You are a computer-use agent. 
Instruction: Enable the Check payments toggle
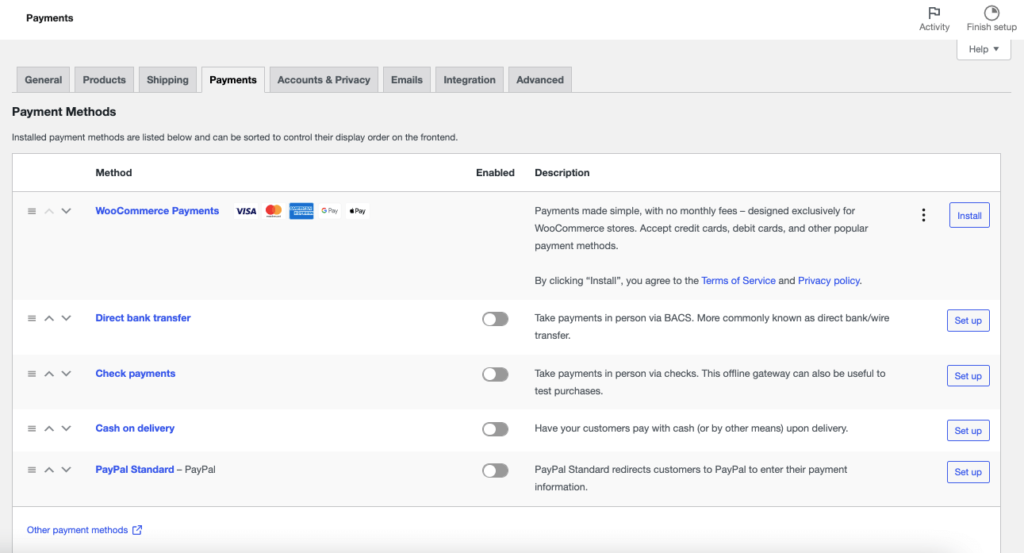[495, 374]
